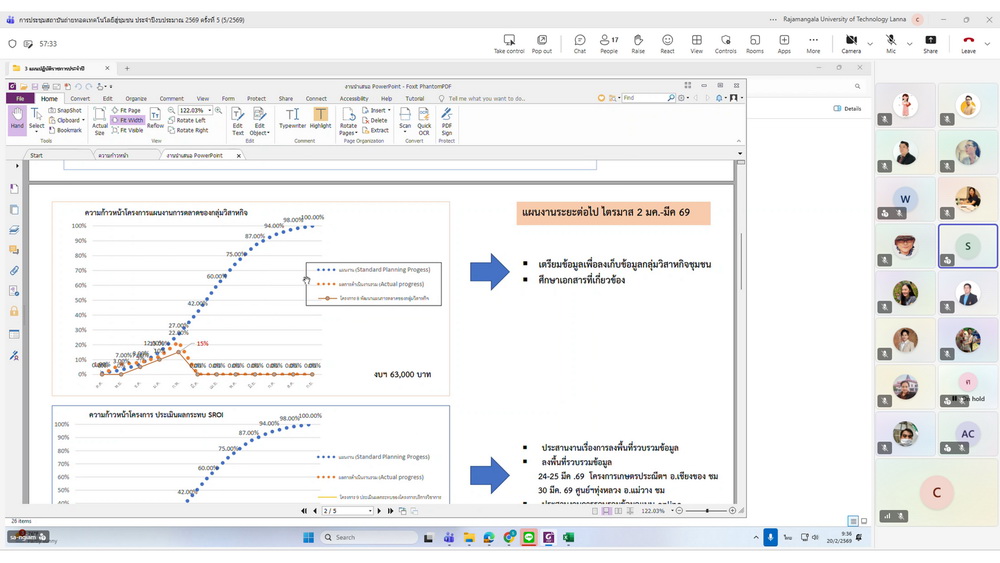Click the red Leave meeting button
This screenshot has width=1000, height=563.
(967, 44)
